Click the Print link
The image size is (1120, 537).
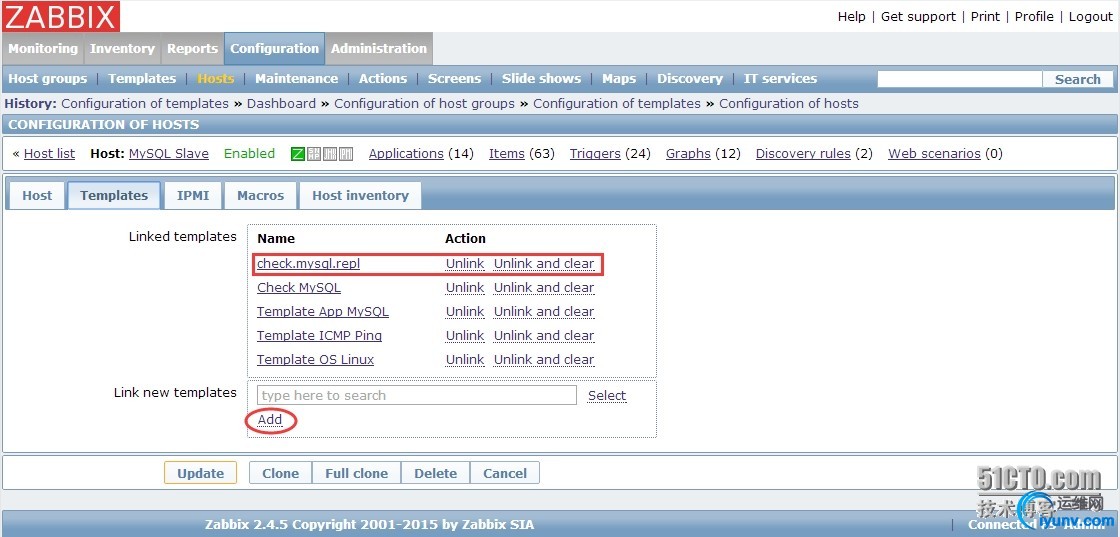[x=985, y=16]
